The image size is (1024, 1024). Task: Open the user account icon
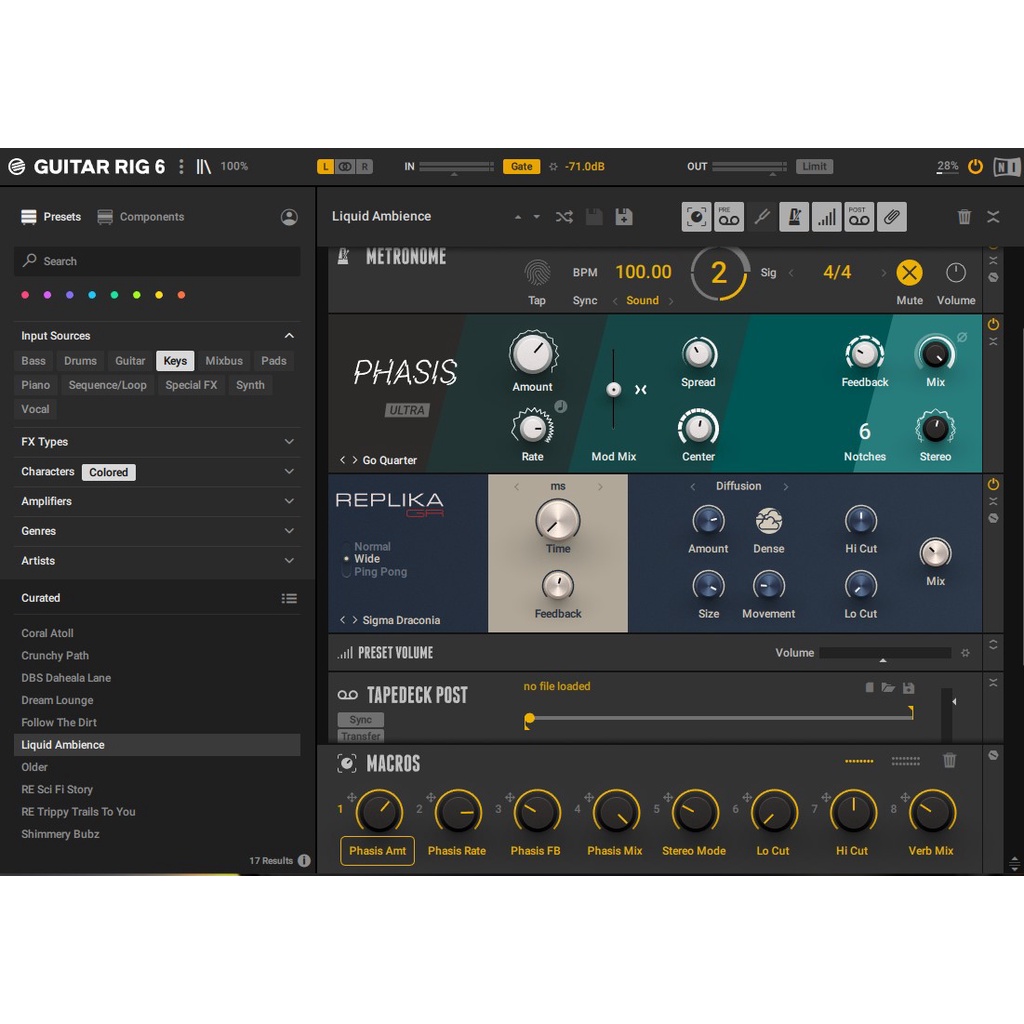tap(289, 217)
